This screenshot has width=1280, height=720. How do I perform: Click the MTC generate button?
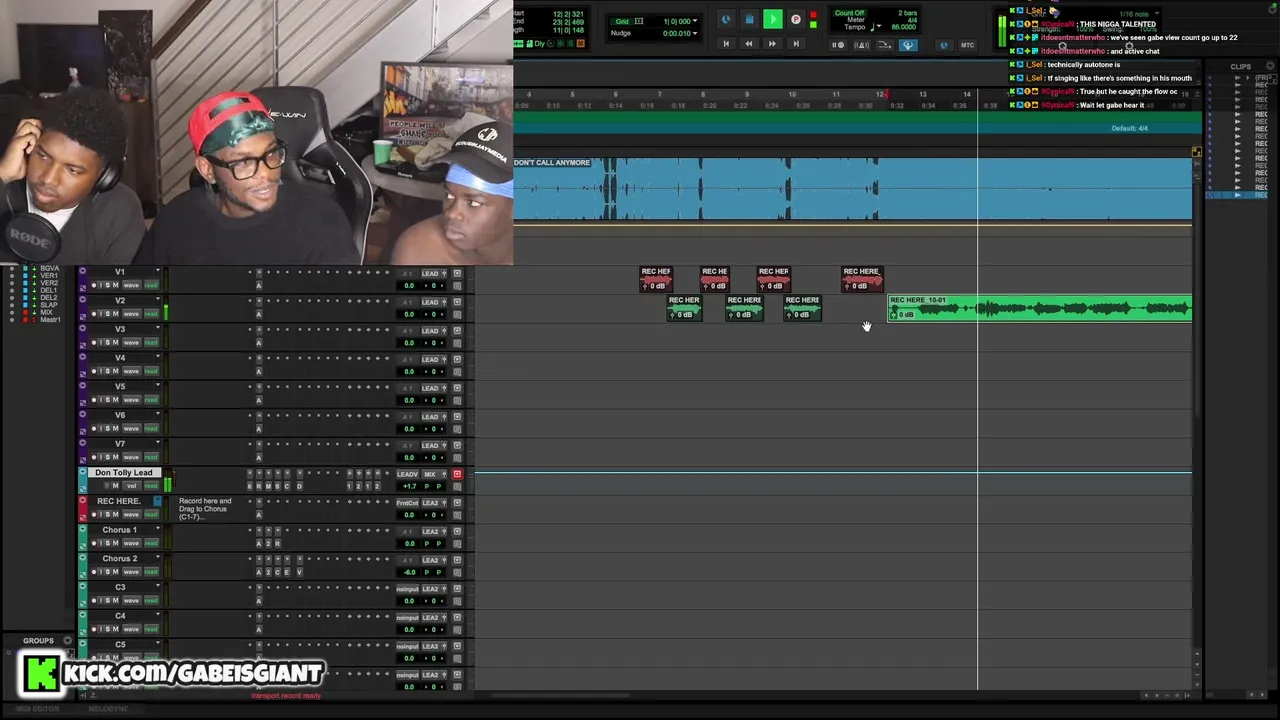[x=967, y=45]
